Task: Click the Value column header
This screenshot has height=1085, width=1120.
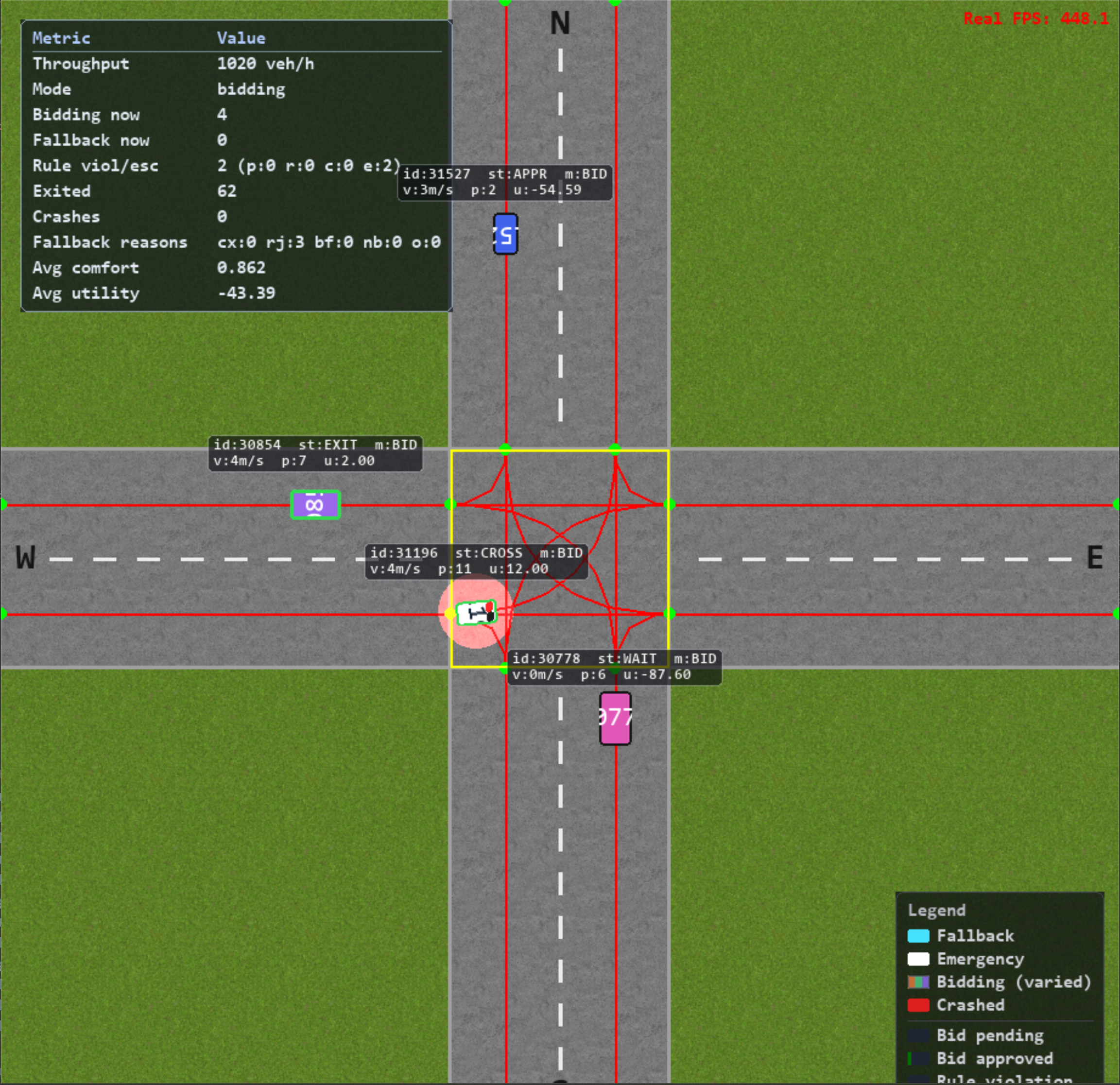Action: tap(241, 38)
